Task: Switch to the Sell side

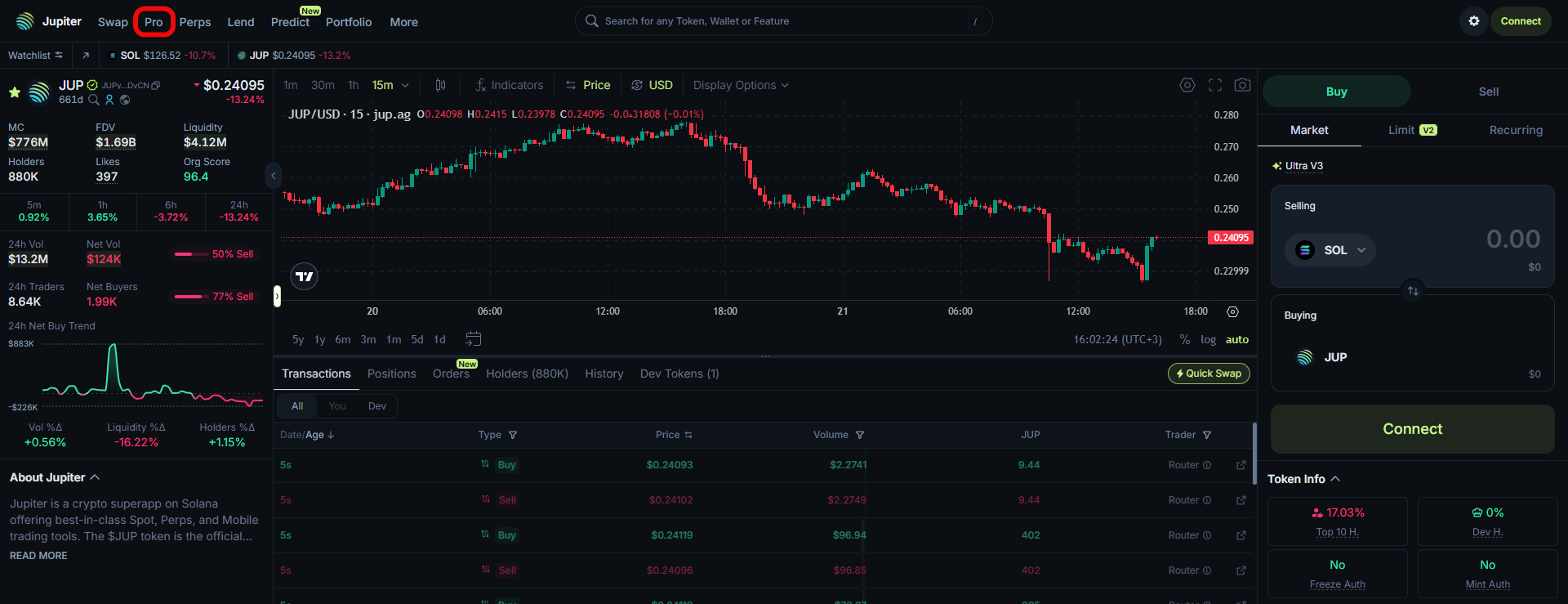Action: point(1488,92)
